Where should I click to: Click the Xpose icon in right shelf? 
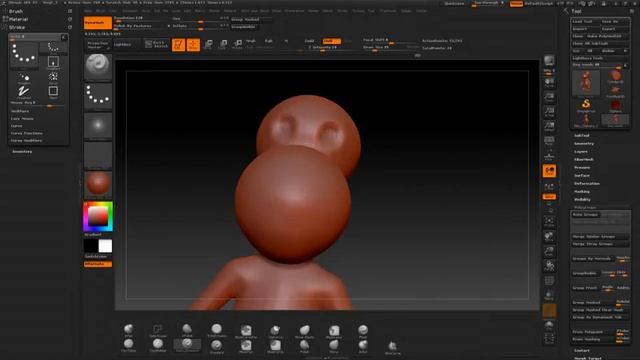pos(549,338)
